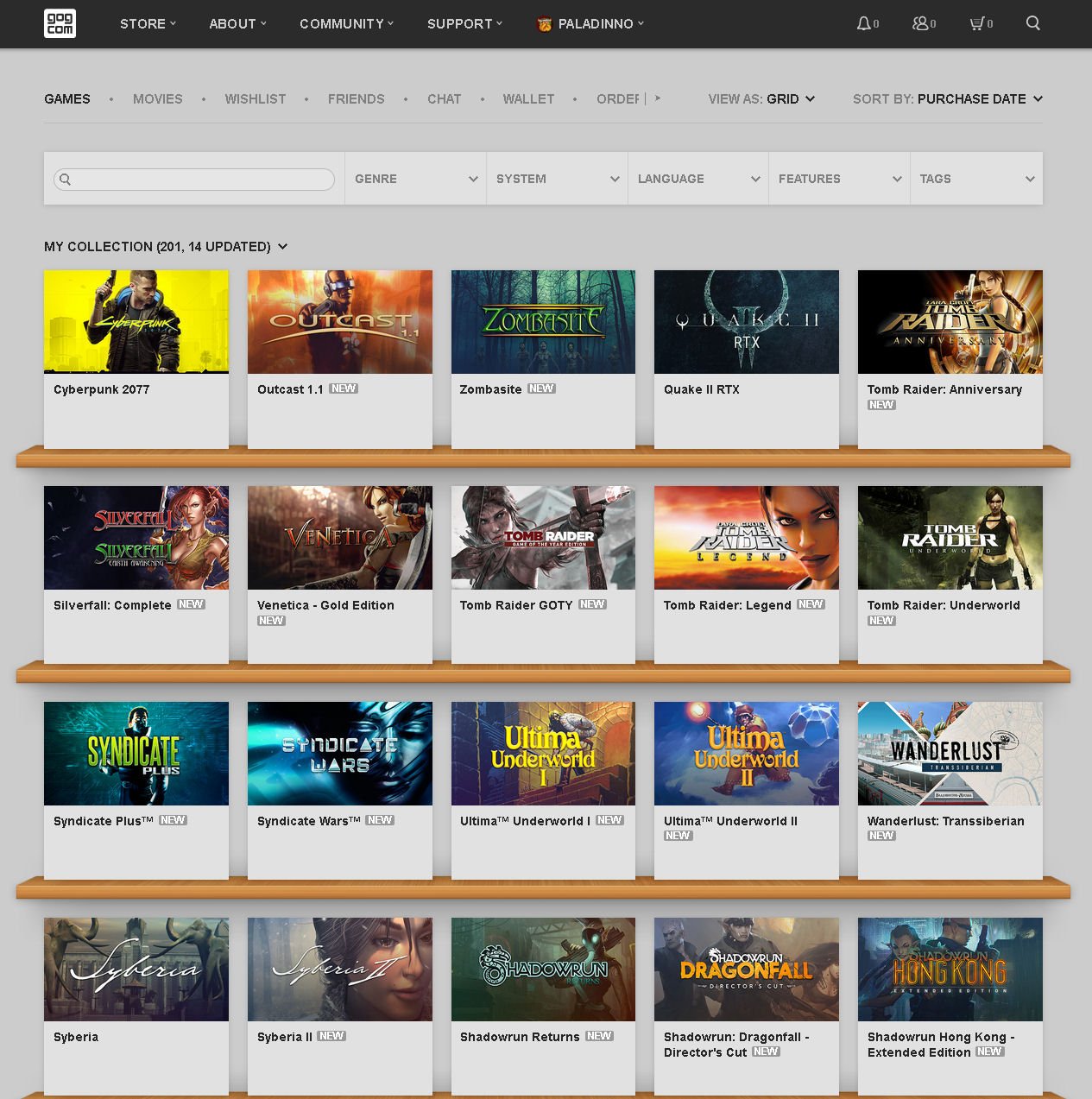Image resolution: width=1092 pixels, height=1099 pixels.
Task: Click the Quake II RTX title text
Action: [702, 389]
